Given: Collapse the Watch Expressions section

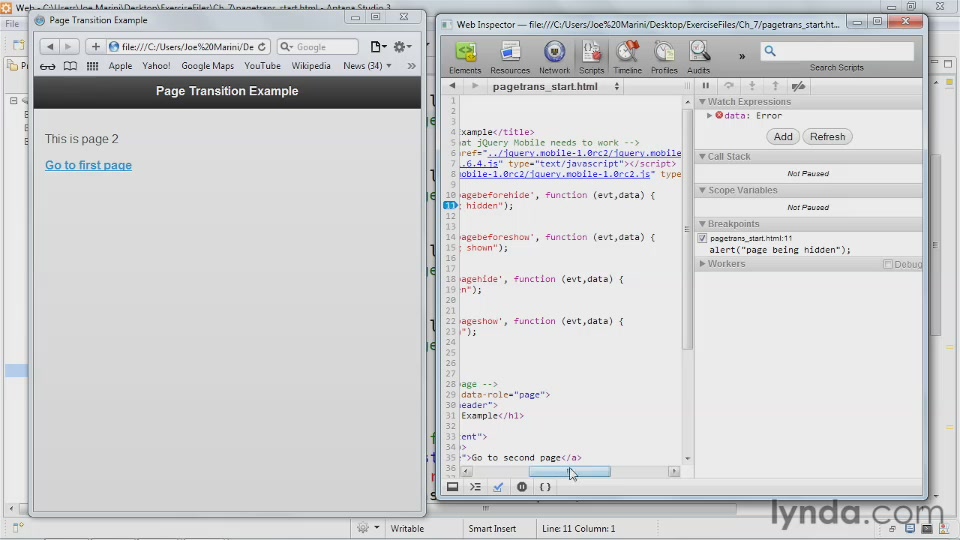Looking at the screenshot, I should (x=702, y=102).
